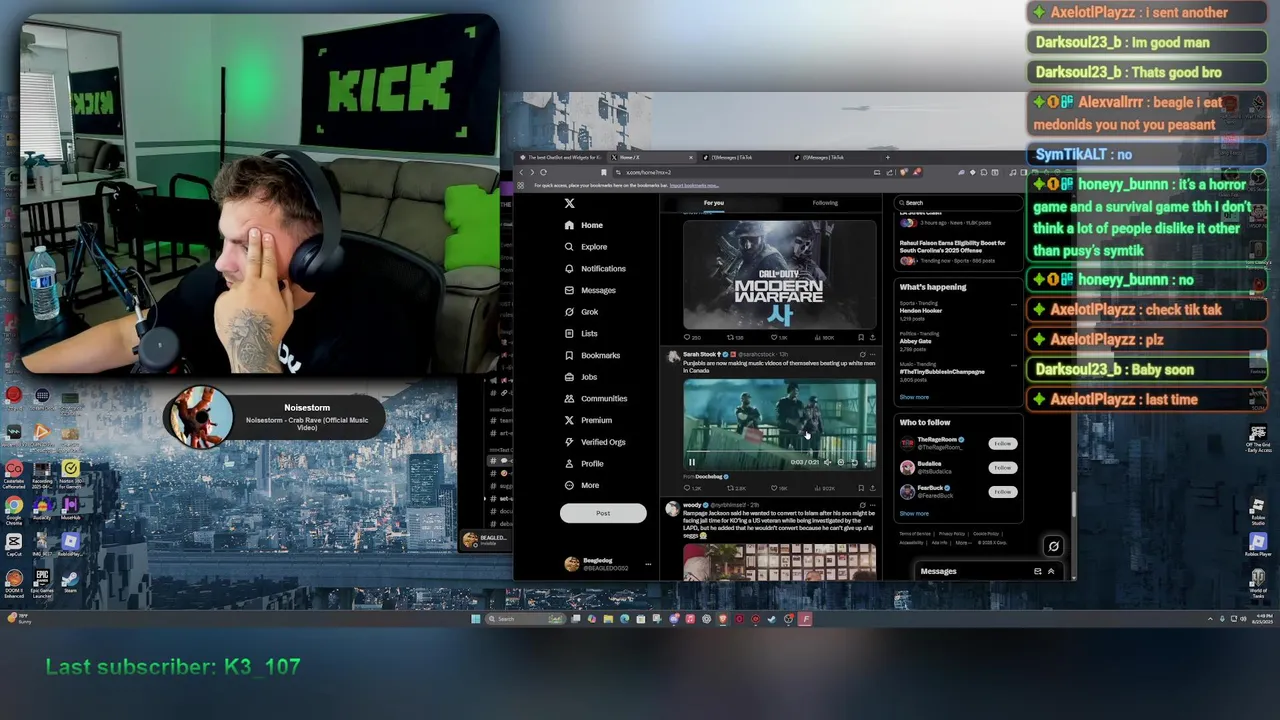Open the More menu in X sidebar

(x=581, y=486)
